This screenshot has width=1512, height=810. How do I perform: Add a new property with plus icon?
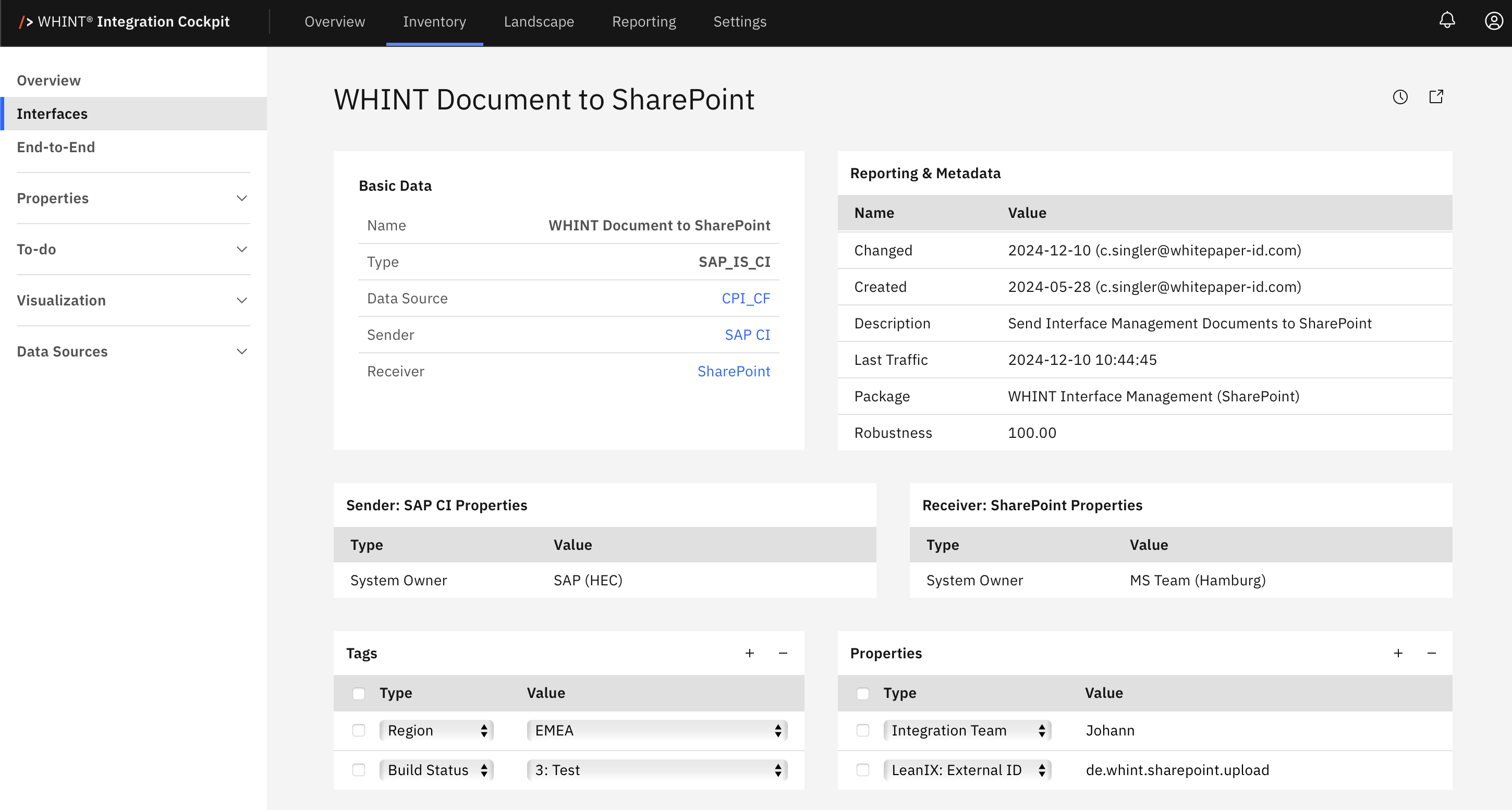(1398, 653)
